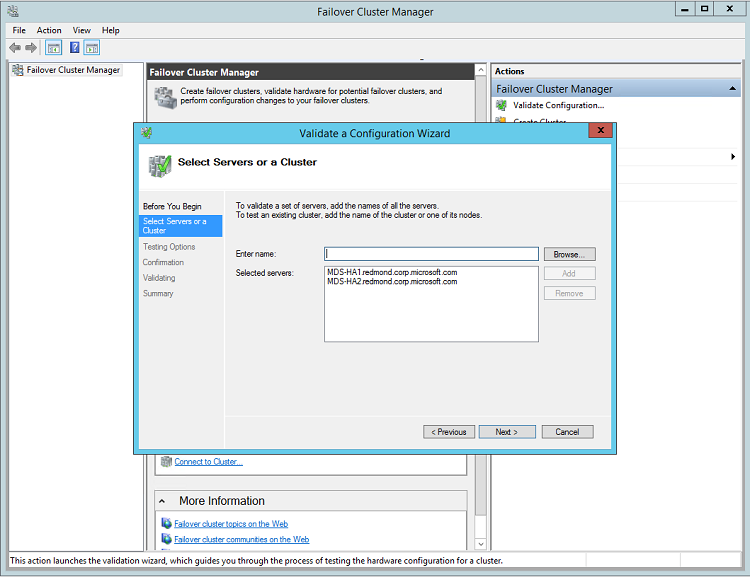
Task: Click the Connect to Cluster icon
Action: pyautogui.click(x=166, y=462)
